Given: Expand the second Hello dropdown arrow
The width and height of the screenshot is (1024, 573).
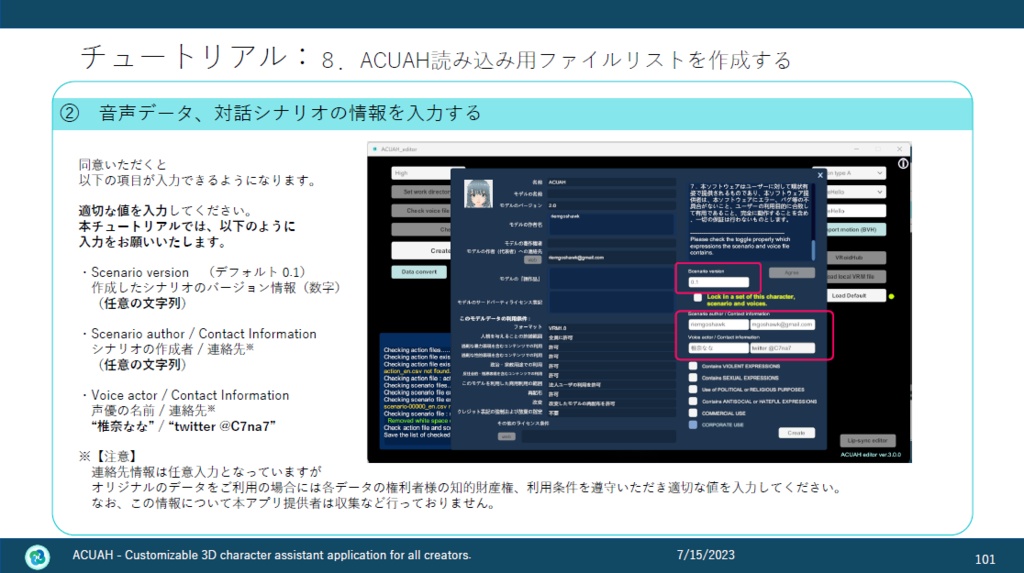Looking at the screenshot, I should [x=880, y=192].
